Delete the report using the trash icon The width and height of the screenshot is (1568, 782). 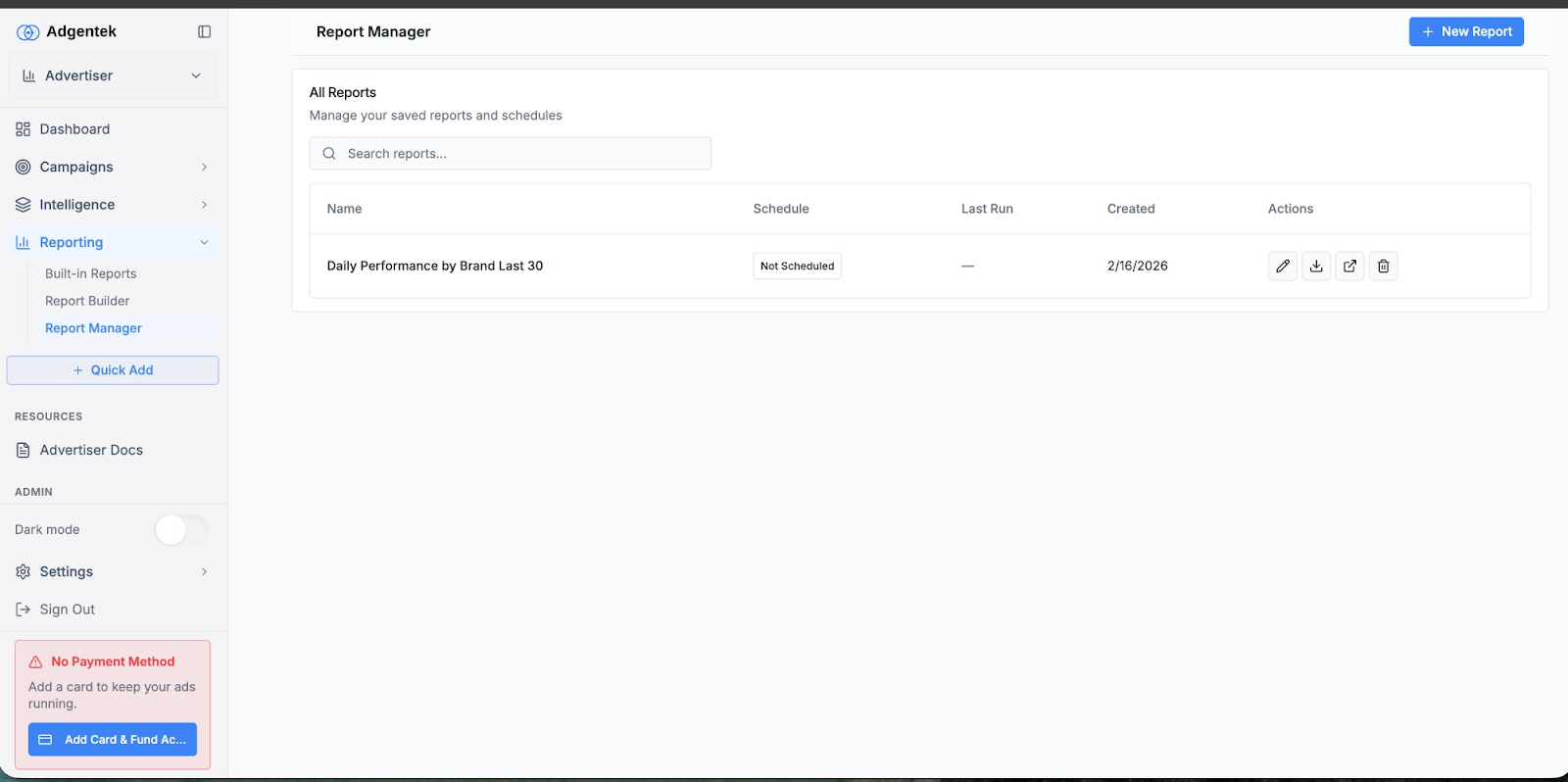[1383, 266]
